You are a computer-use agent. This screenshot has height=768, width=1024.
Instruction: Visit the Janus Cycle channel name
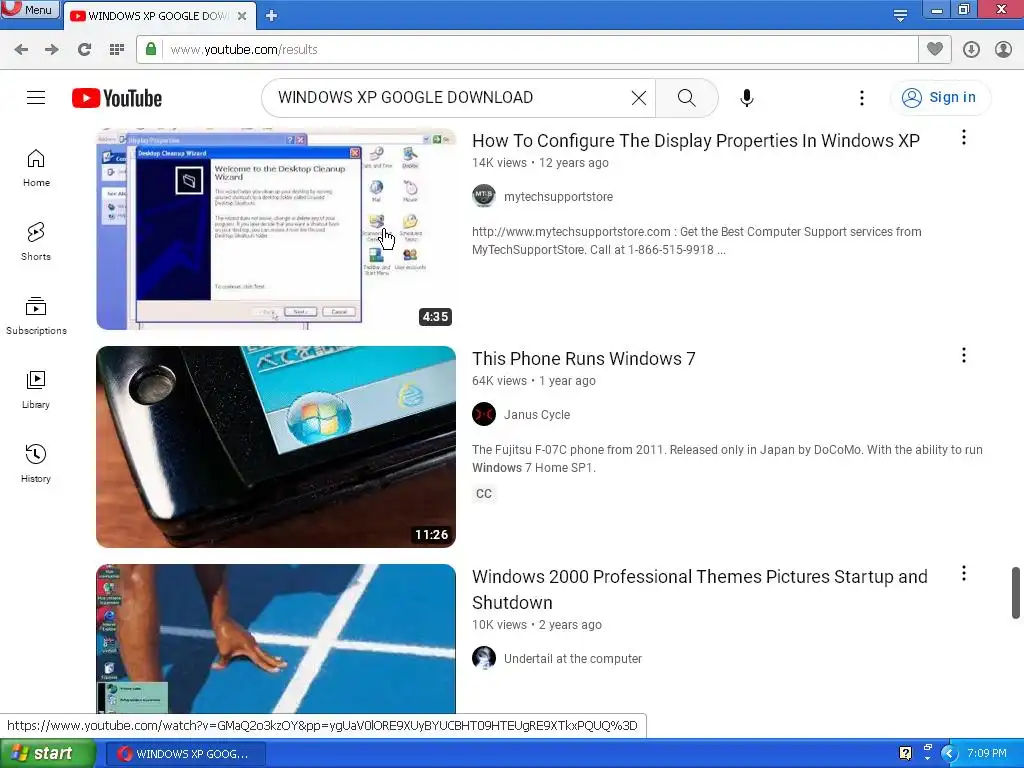point(537,415)
